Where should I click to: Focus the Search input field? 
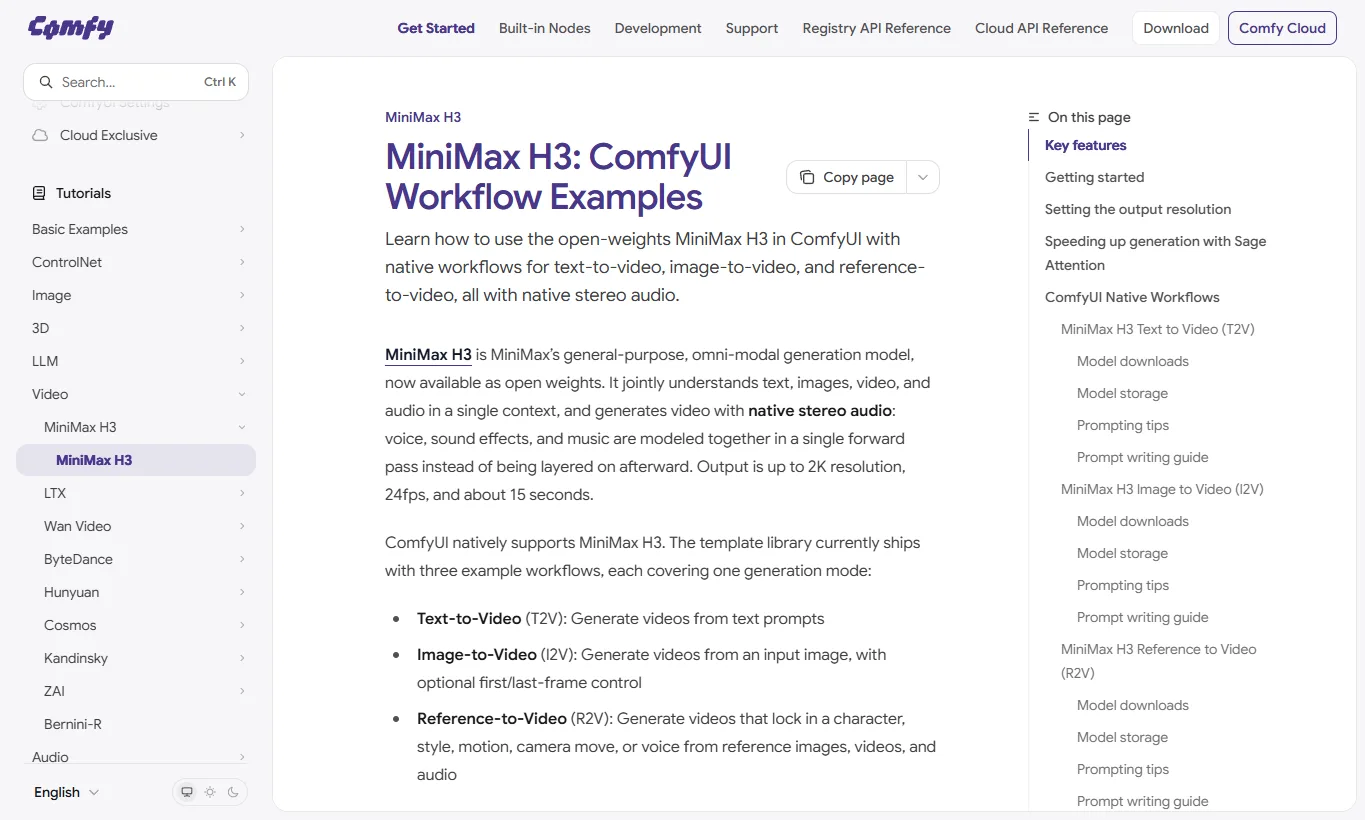(x=136, y=82)
